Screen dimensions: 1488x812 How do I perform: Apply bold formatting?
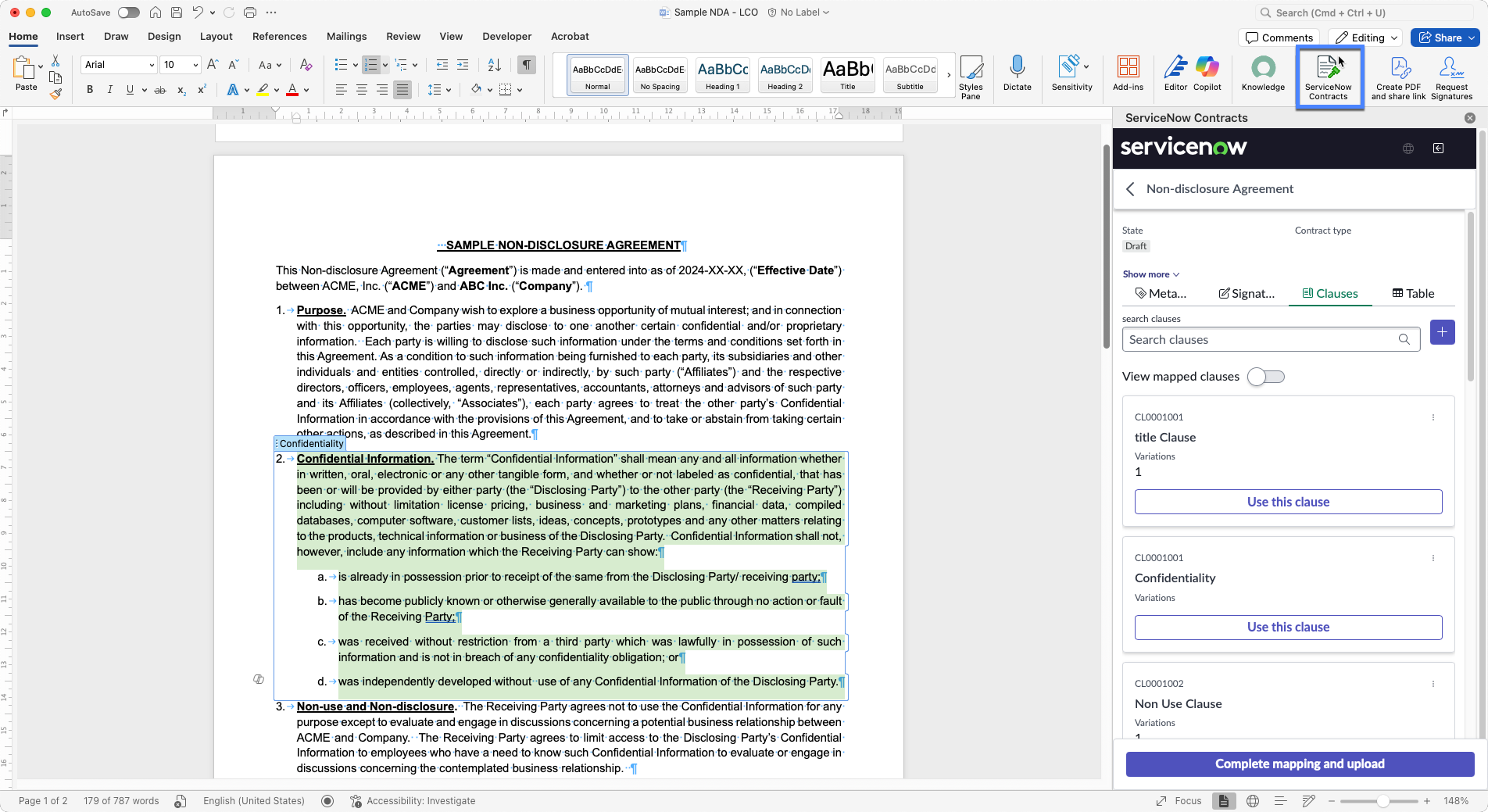[x=90, y=90]
